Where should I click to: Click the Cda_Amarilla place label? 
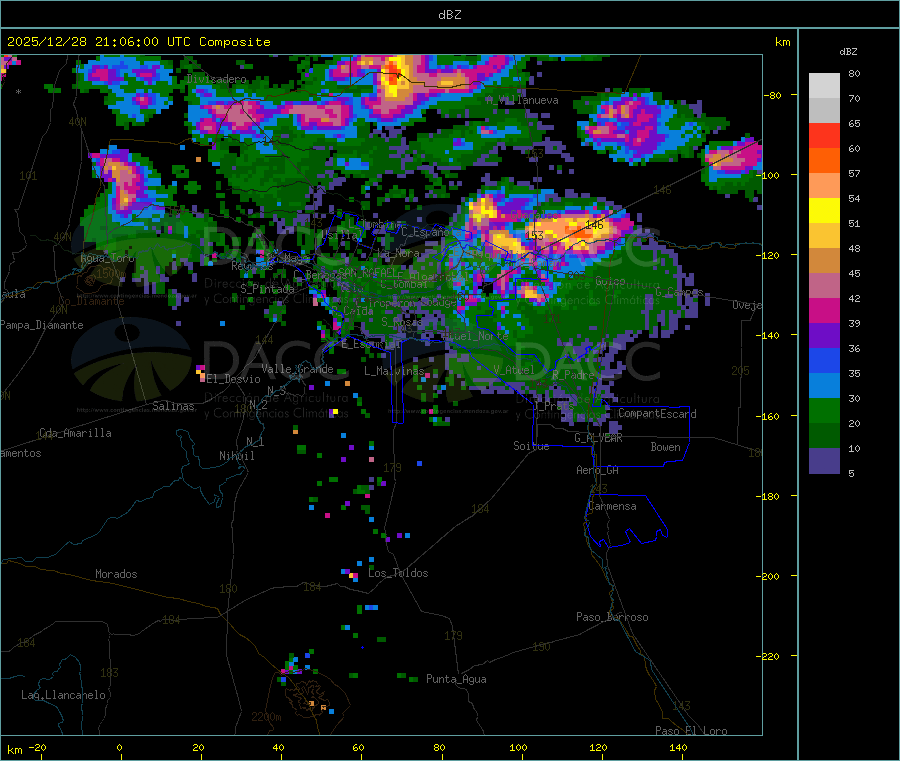75,433
